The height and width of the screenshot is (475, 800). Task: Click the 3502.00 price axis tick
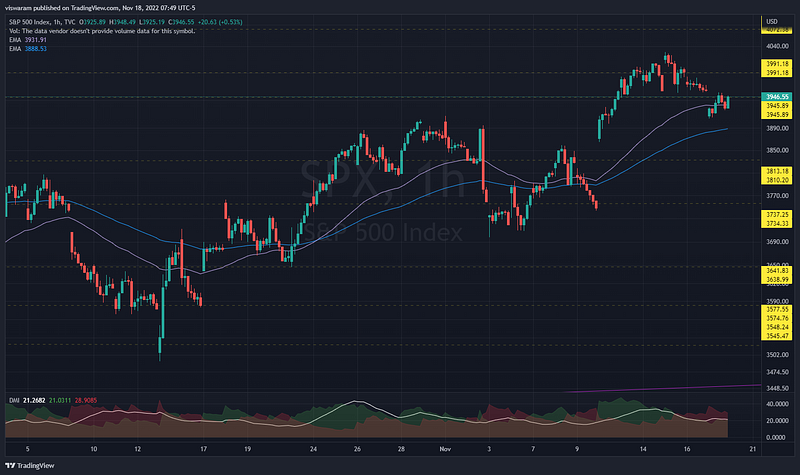(x=777, y=355)
